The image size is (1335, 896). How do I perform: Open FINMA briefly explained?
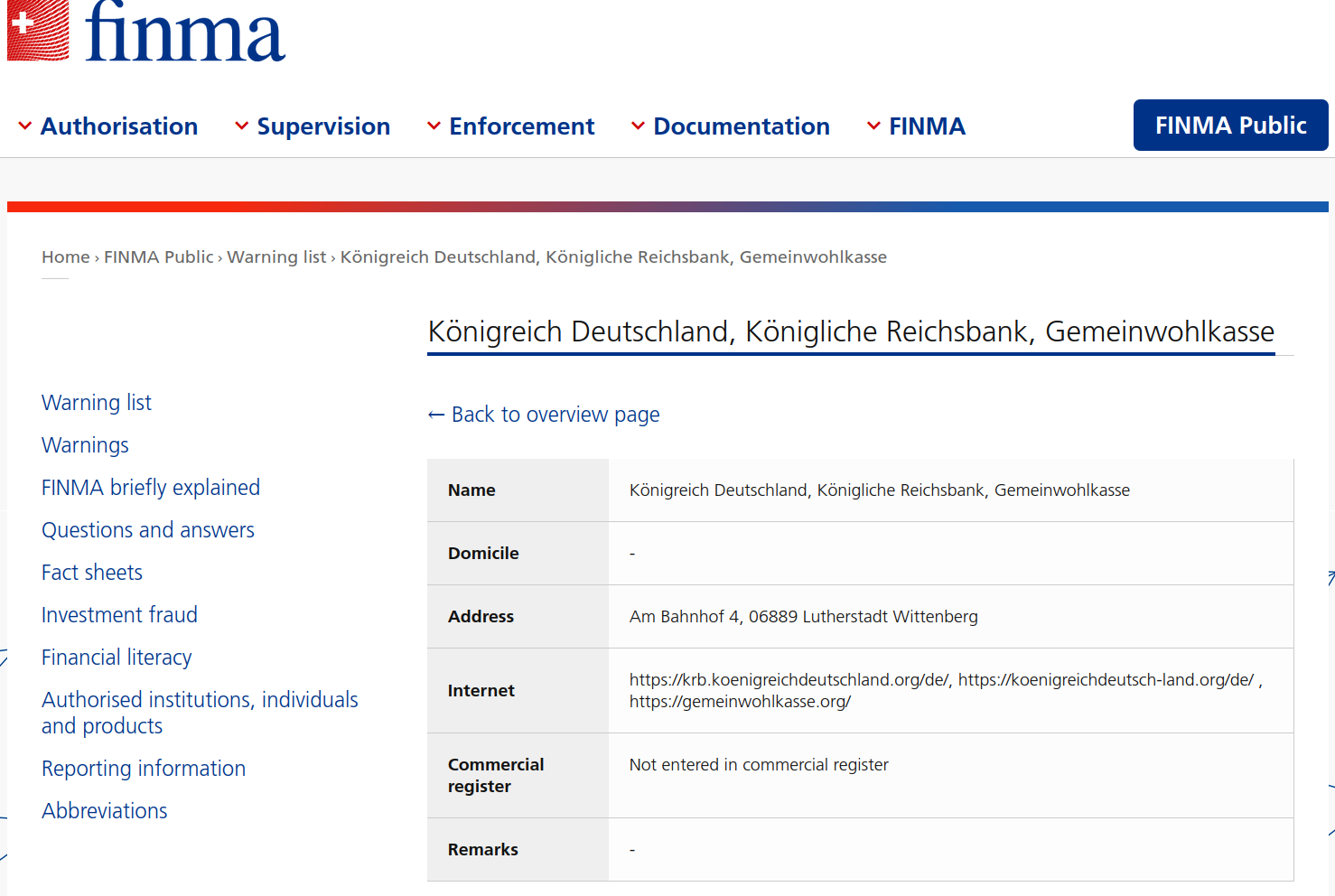pyautogui.click(x=151, y=488)
